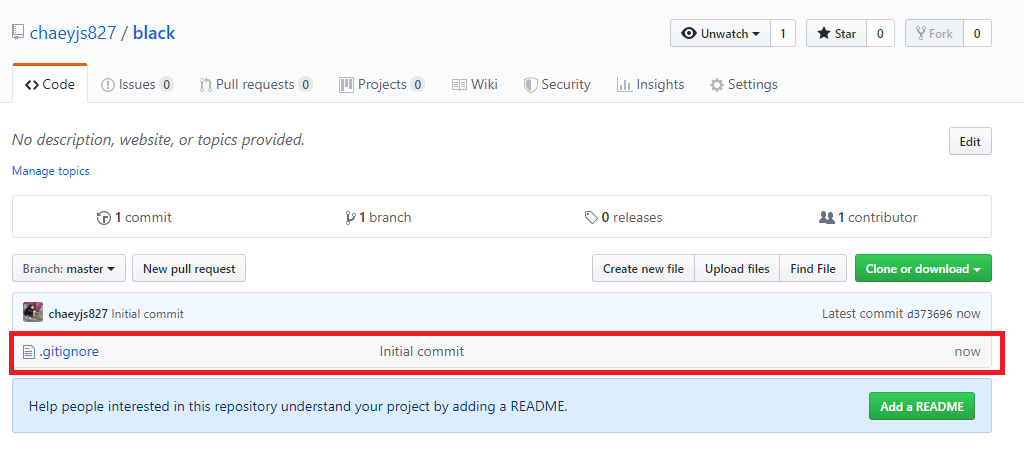The height and width of the screenshot is (463, 1024).
Task: Click the Edit description button
Action: tap(970, 141)
